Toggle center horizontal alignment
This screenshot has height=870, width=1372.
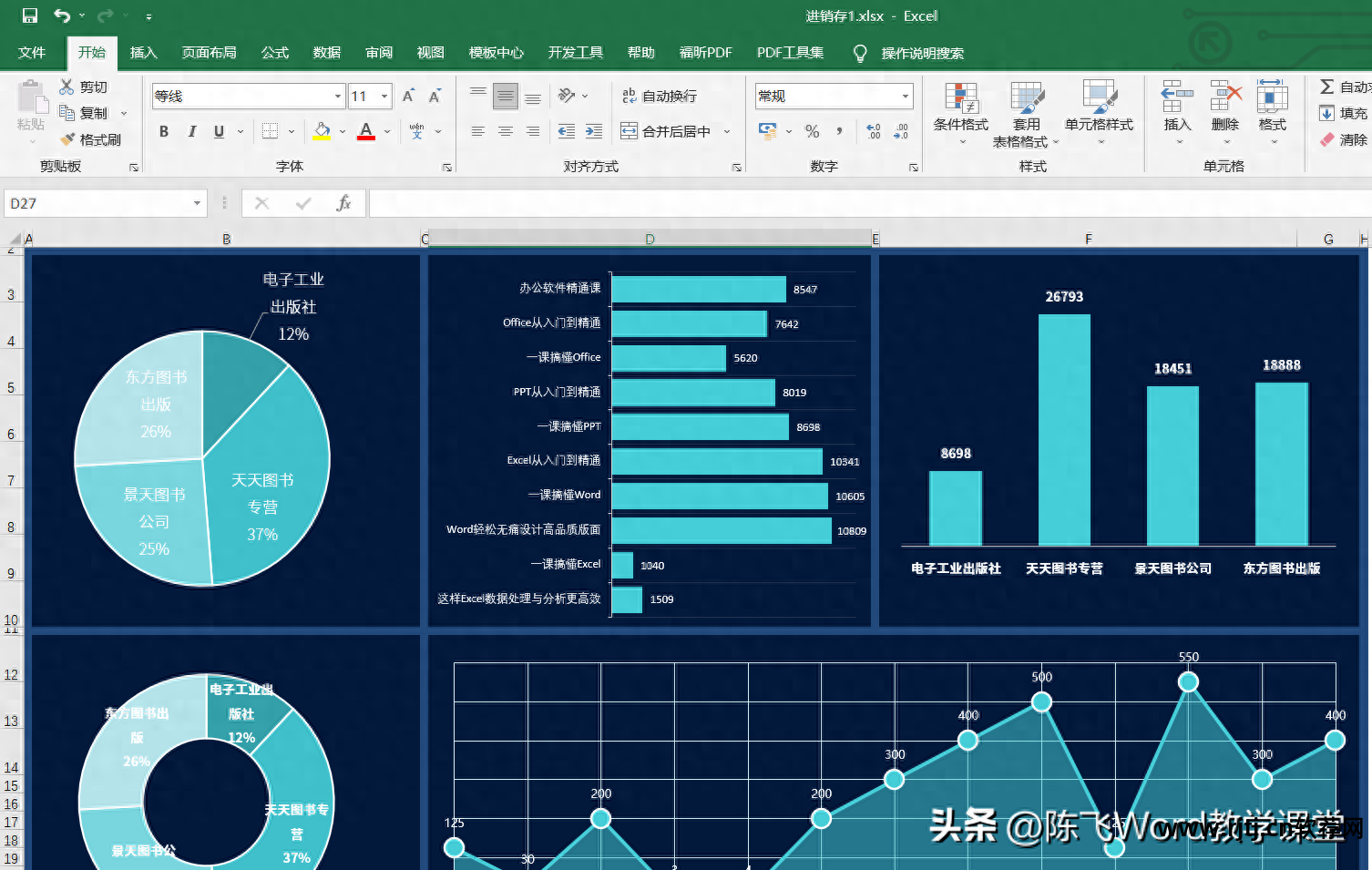506,131
